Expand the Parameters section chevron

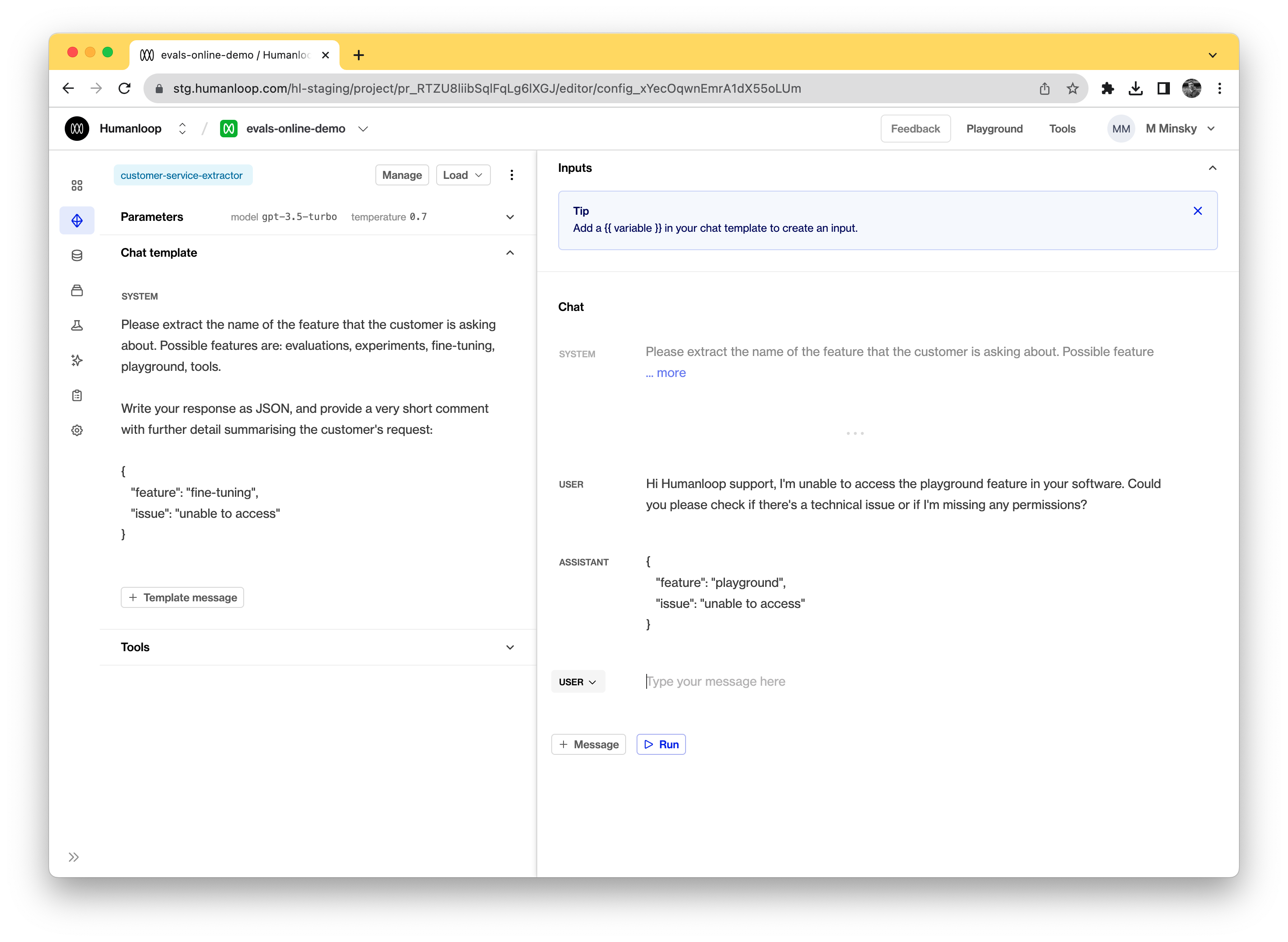(x=510, y=216)
